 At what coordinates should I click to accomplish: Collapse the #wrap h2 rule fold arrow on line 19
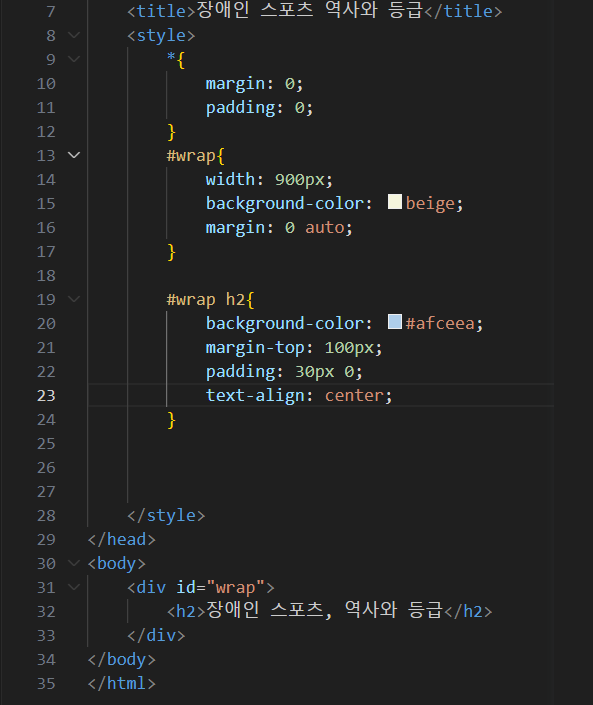pyautogui.click(x=74, y=299)
